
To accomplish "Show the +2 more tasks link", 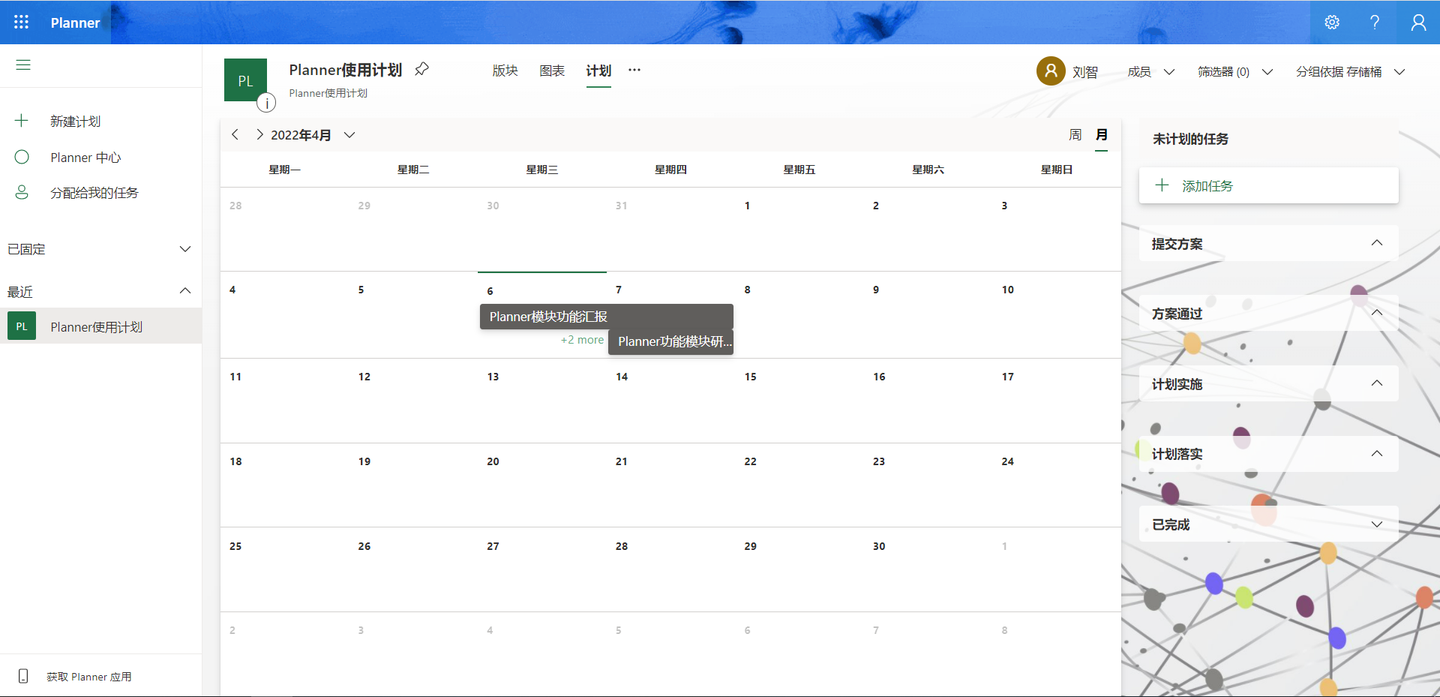I will (x=582, y=340).
